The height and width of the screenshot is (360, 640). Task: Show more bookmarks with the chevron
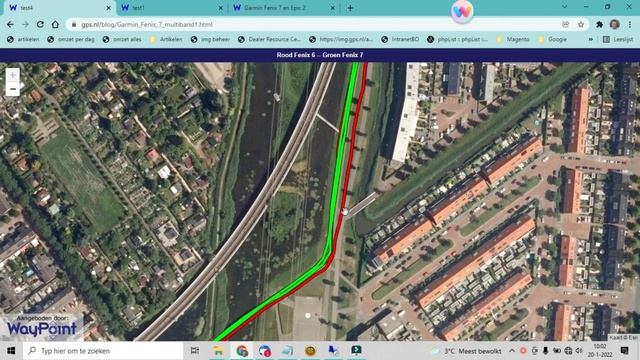coord(591,40)
